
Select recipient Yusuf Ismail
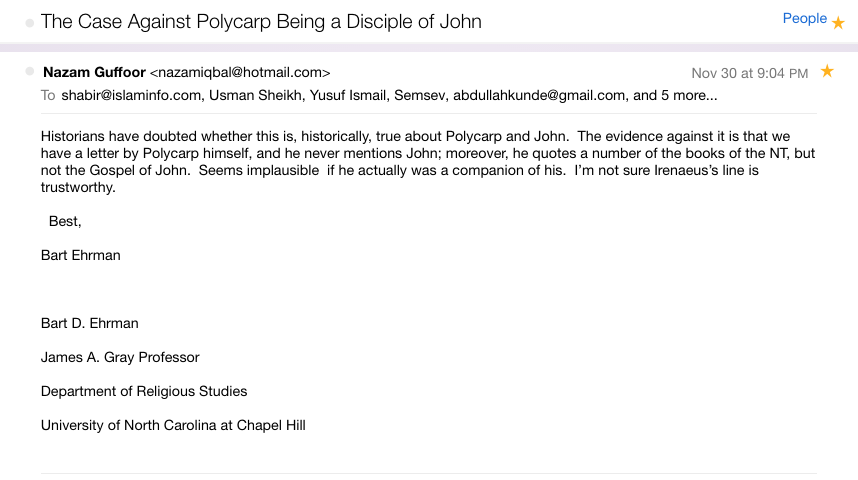[317, 96]
